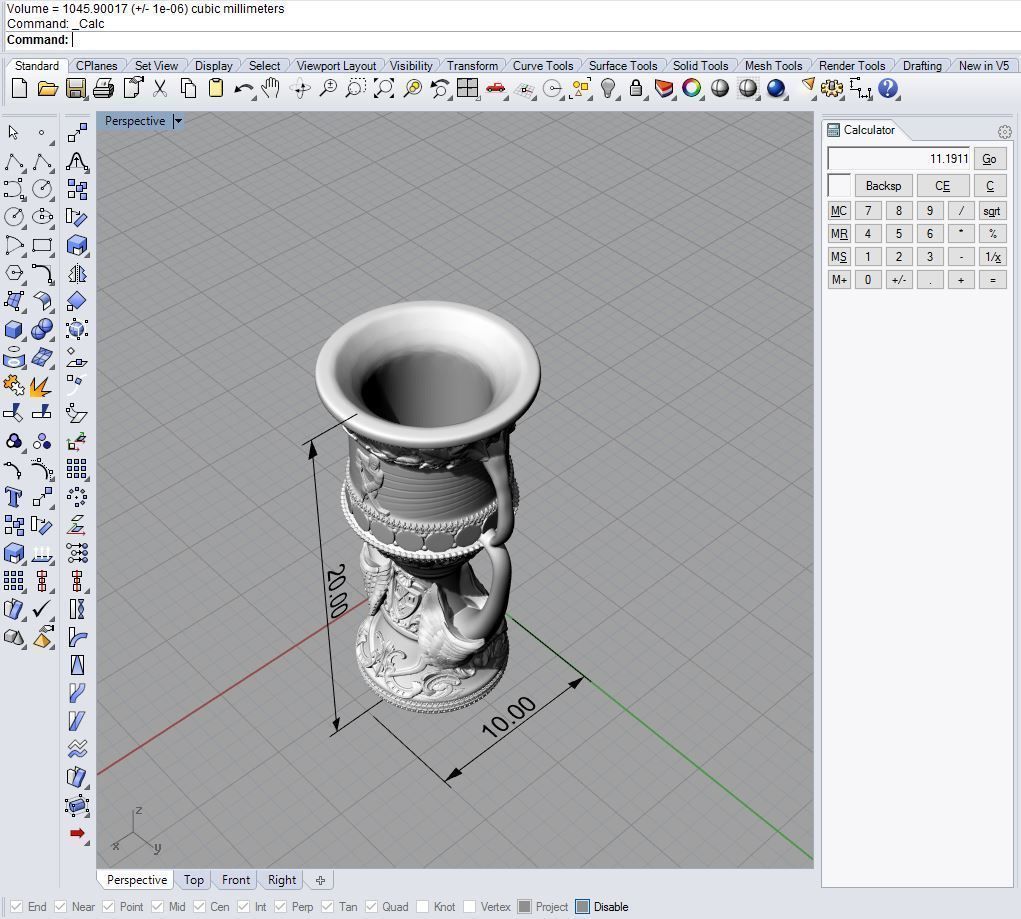Viewport: 1021px width, 919px height.
Task: Click the Backsp button
Action: click(883, 186)
